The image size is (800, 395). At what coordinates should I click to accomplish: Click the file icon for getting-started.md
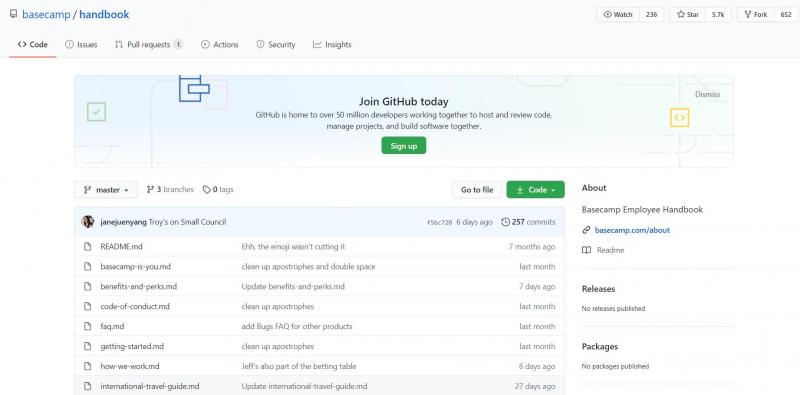(88, 346)
